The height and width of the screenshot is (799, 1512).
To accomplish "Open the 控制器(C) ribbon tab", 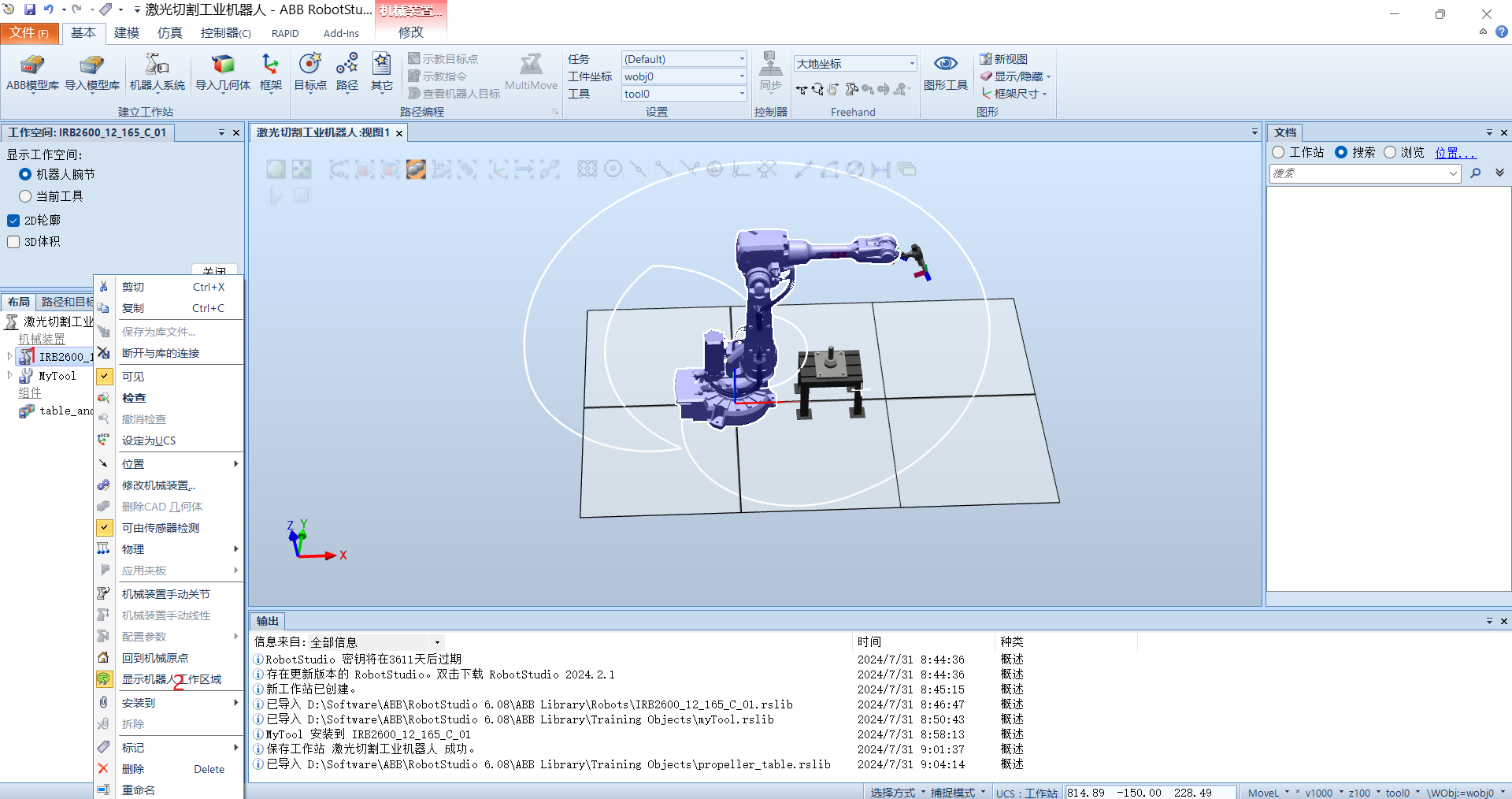I will 225,32.
